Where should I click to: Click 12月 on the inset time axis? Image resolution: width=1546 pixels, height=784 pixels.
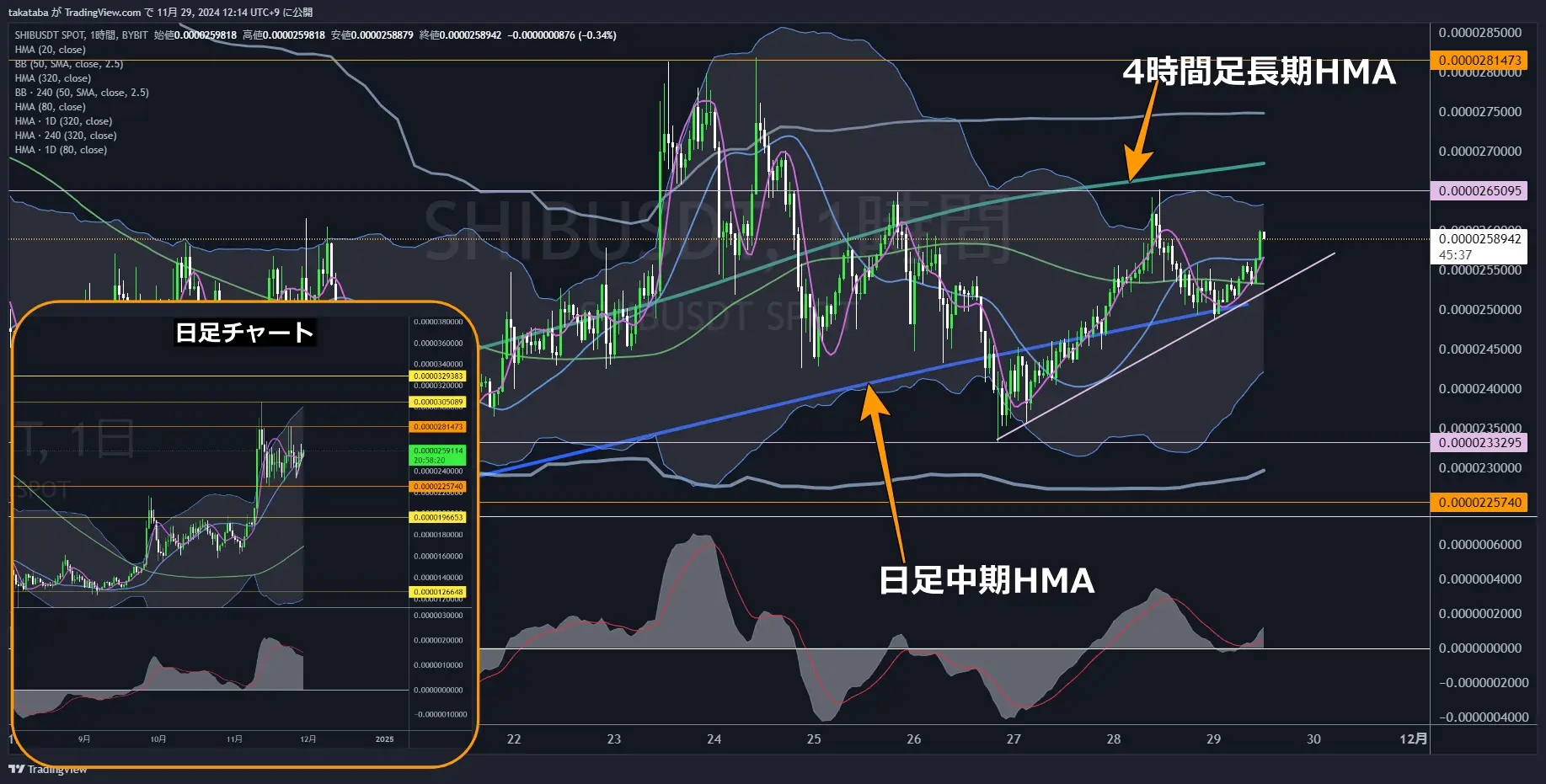(x=308, y=739)
